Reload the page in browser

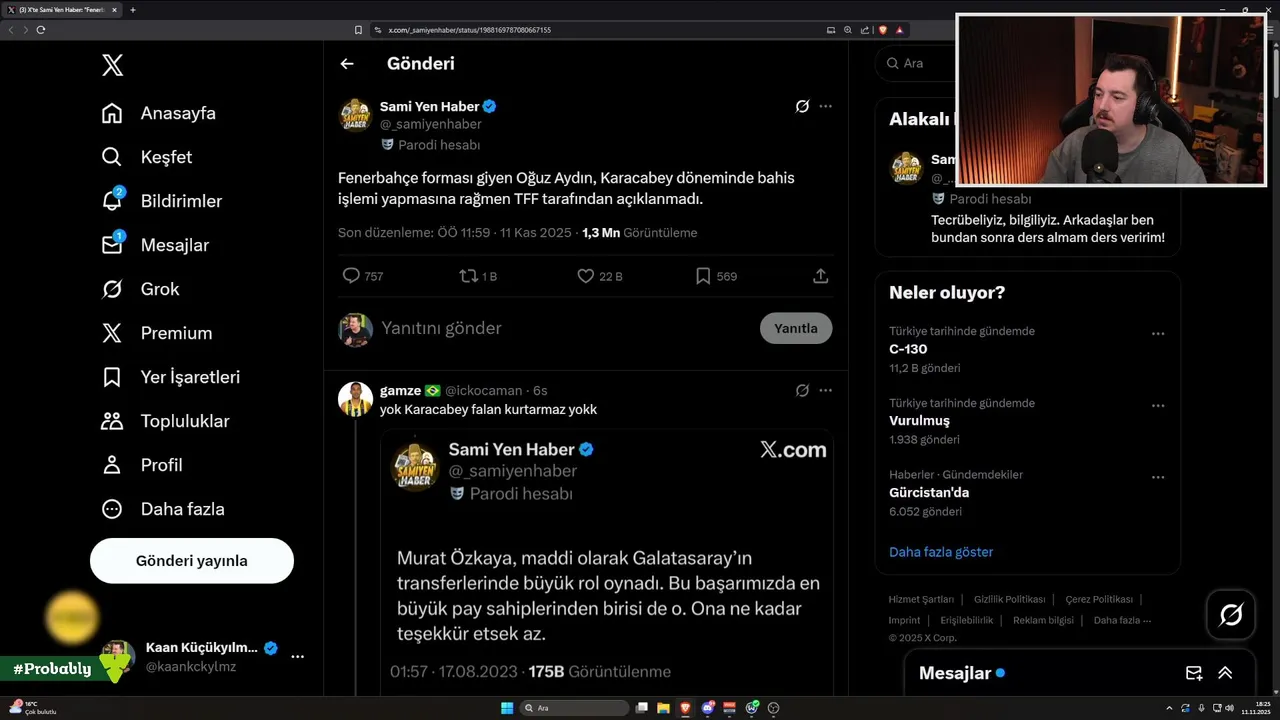click(41, 30)
